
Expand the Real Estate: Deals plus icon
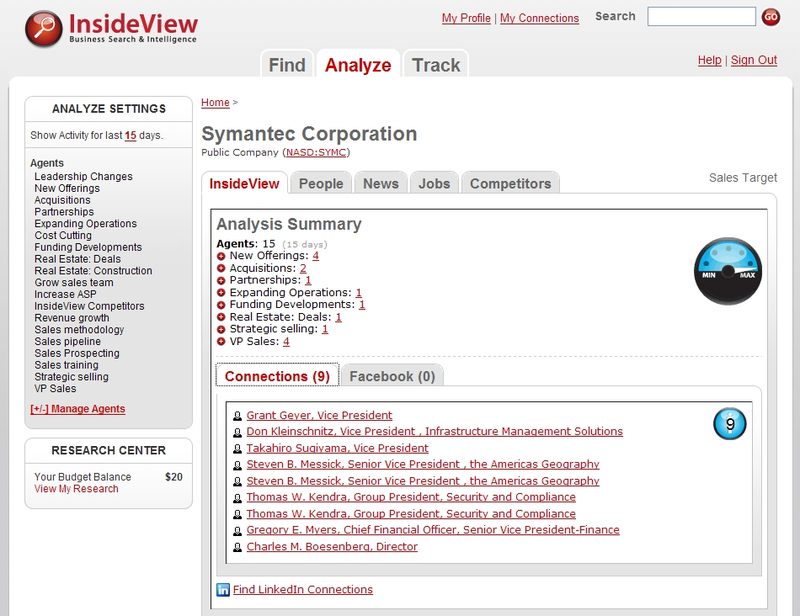pos(221,317)
